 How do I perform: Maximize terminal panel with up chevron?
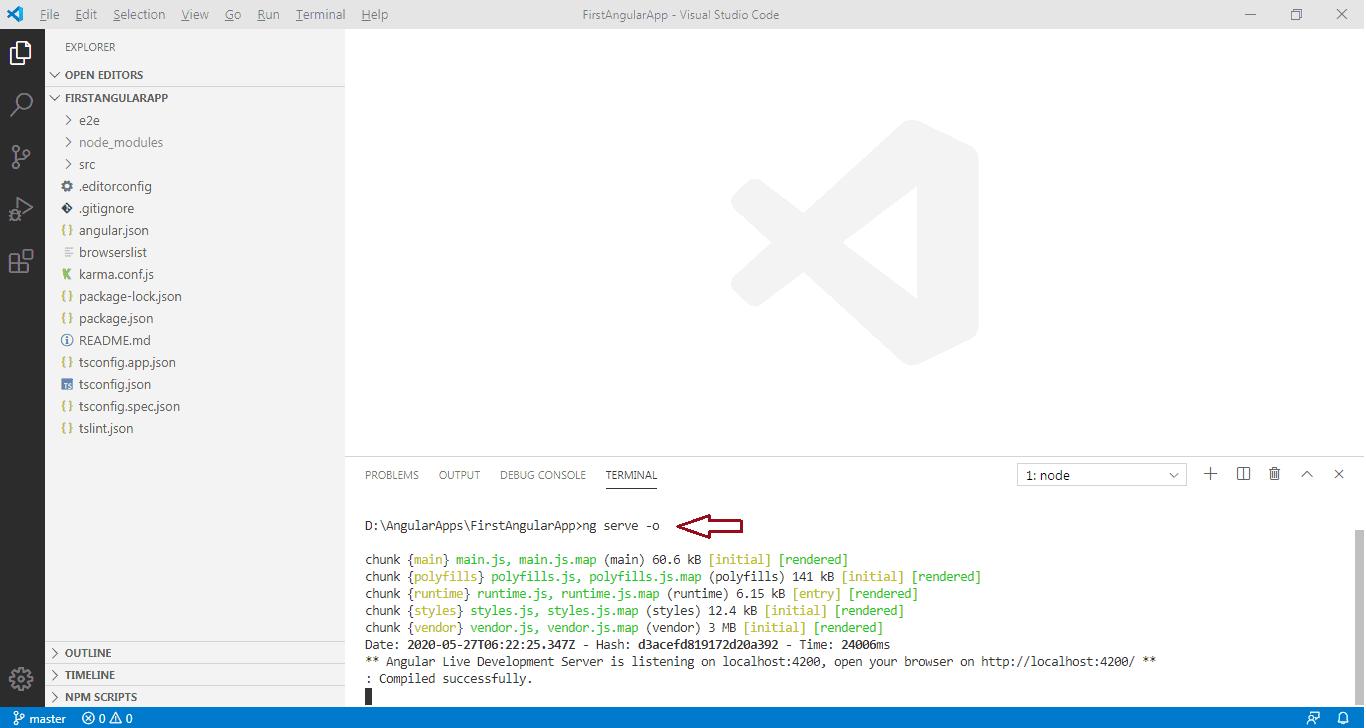coord(1306,474)
